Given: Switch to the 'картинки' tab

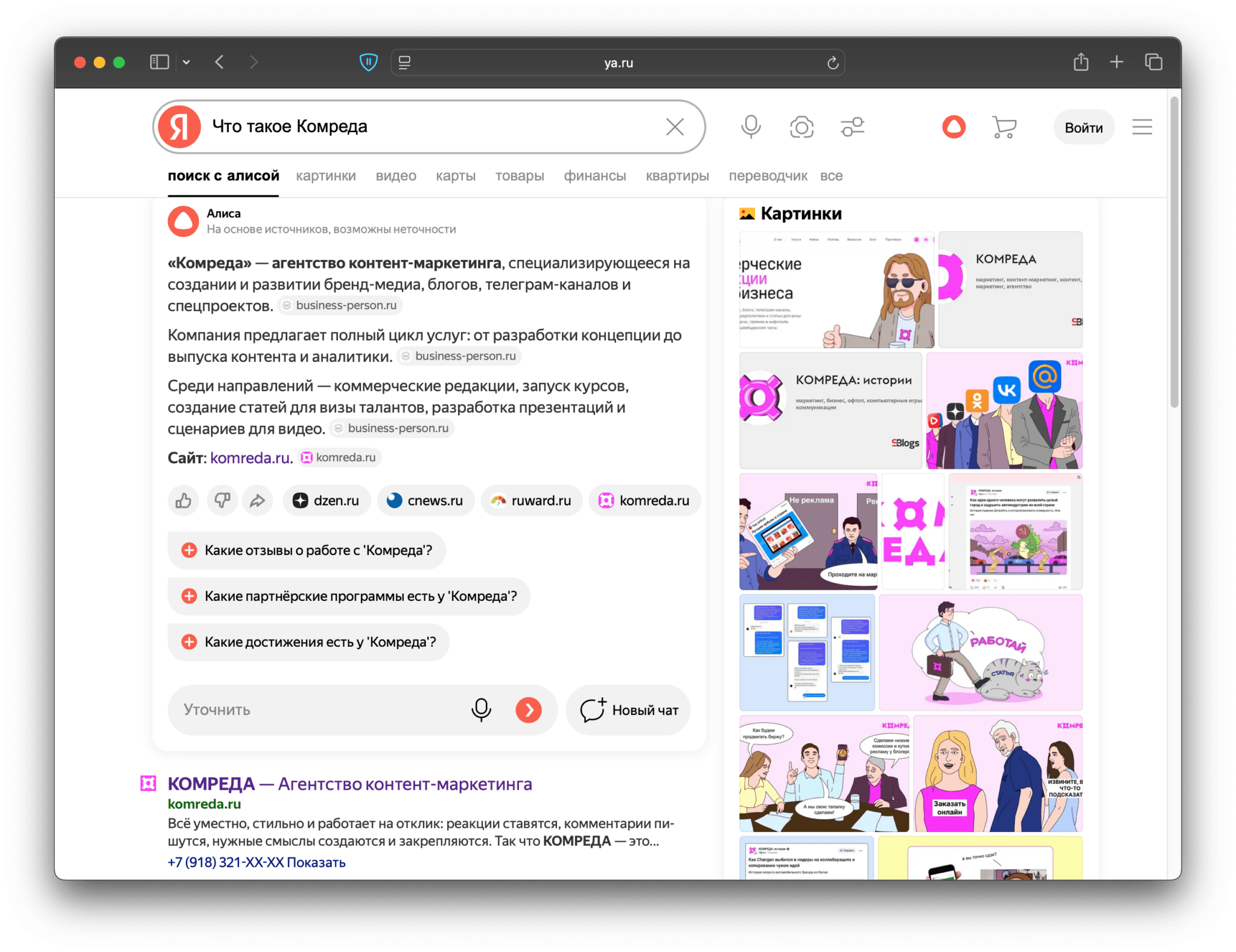Looking at the screenshot, I should point(326,176).
